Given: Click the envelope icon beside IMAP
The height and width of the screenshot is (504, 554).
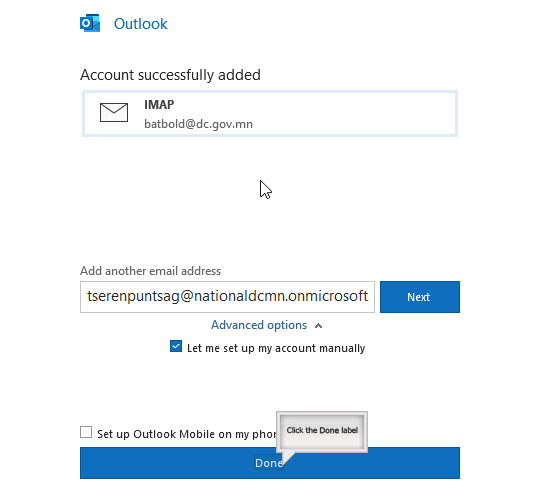Looking at the screenshot, I should 114,112.
